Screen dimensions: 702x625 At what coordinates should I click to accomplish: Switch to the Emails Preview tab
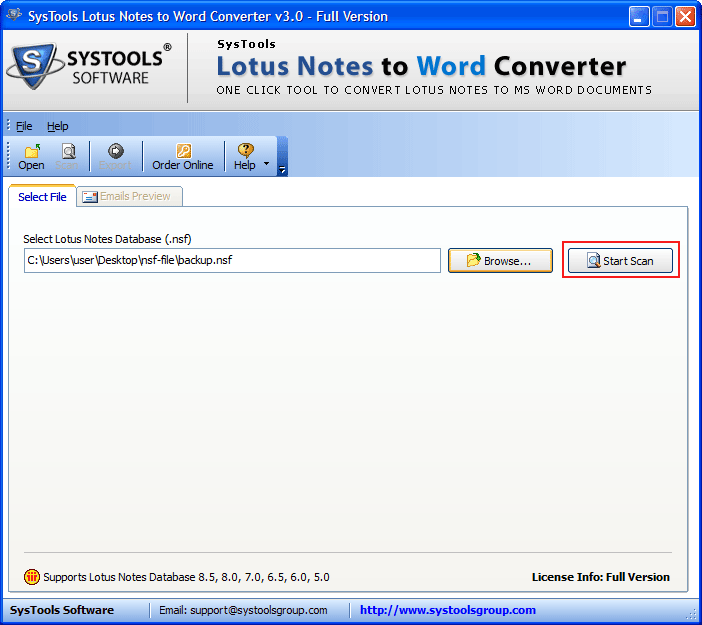click(x=129, y=196)
